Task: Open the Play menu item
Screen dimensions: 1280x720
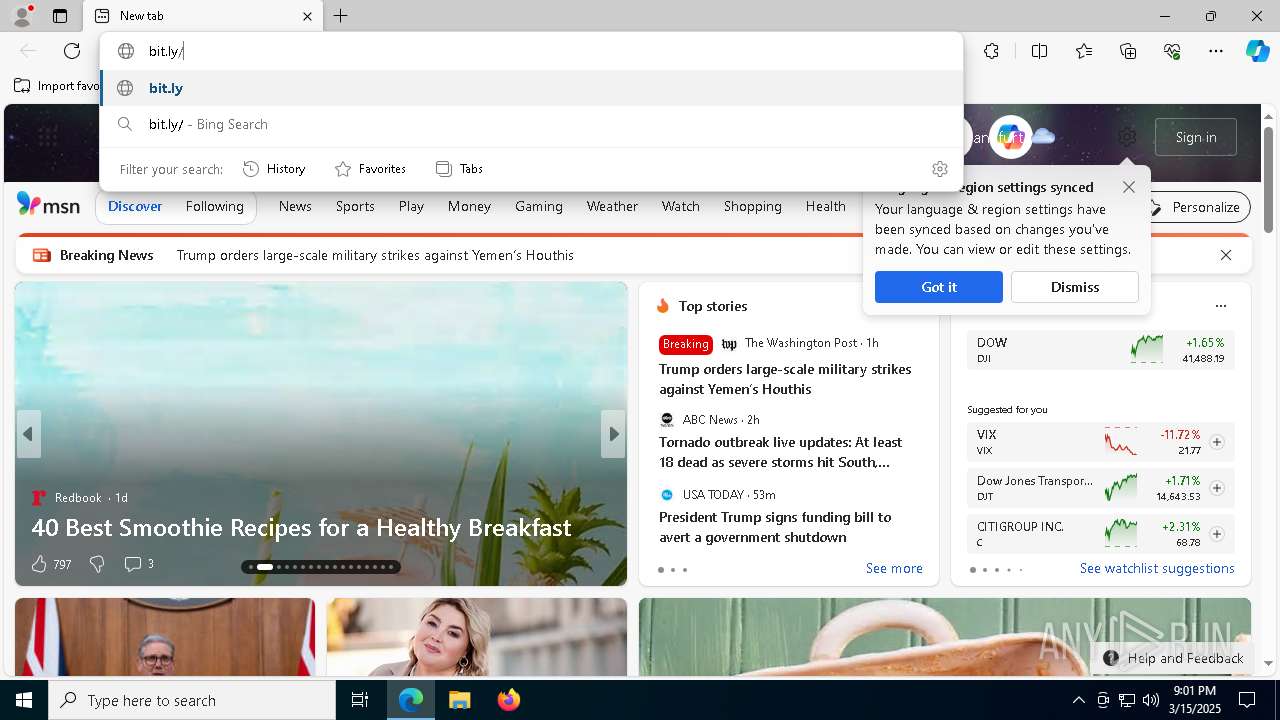Action: pyautogui.click(x=411, y=206)
